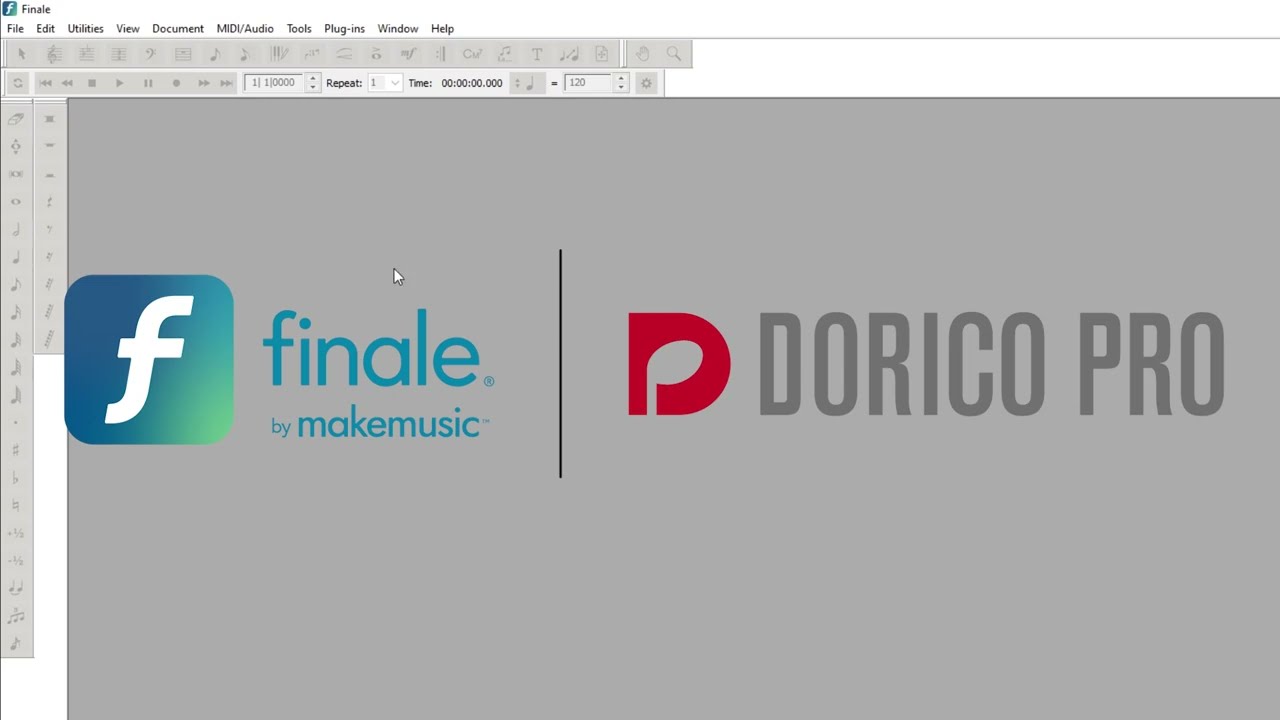Select the HyperScribe tool
1280x720 pixels.
click(279, 54)
